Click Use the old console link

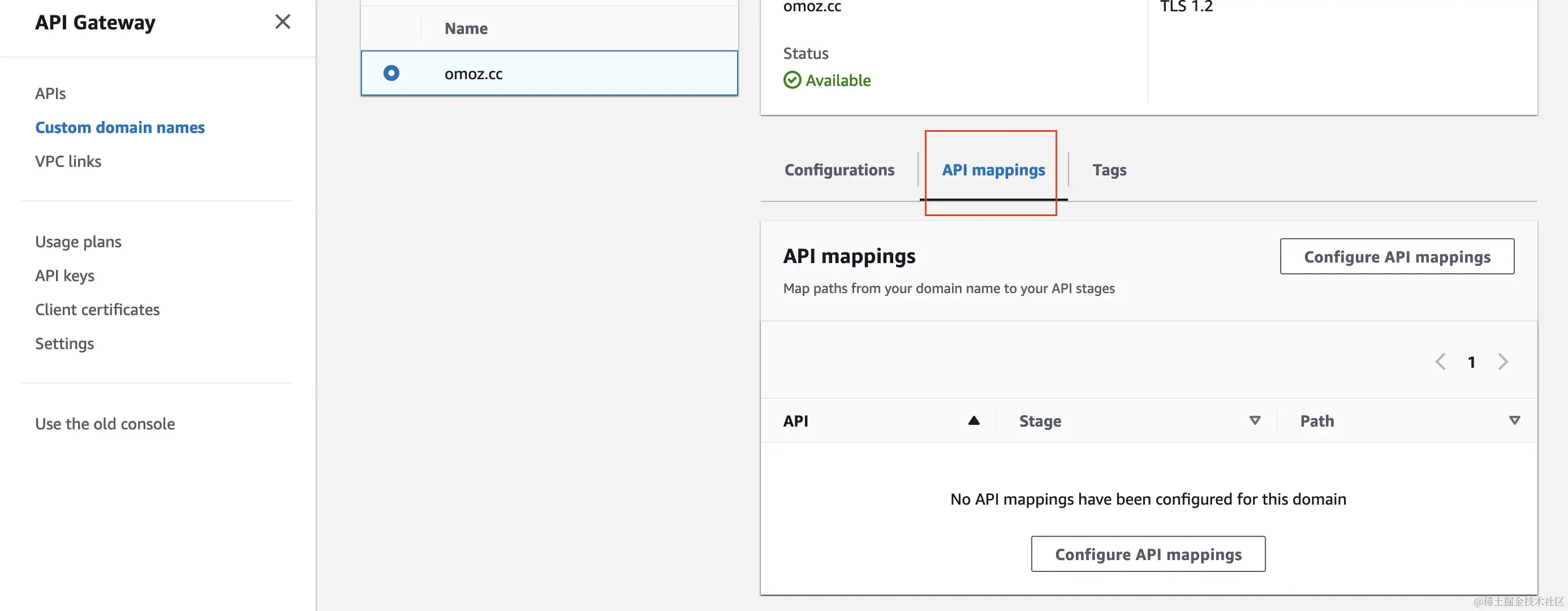pyautogui.click(x=105, y=424)
